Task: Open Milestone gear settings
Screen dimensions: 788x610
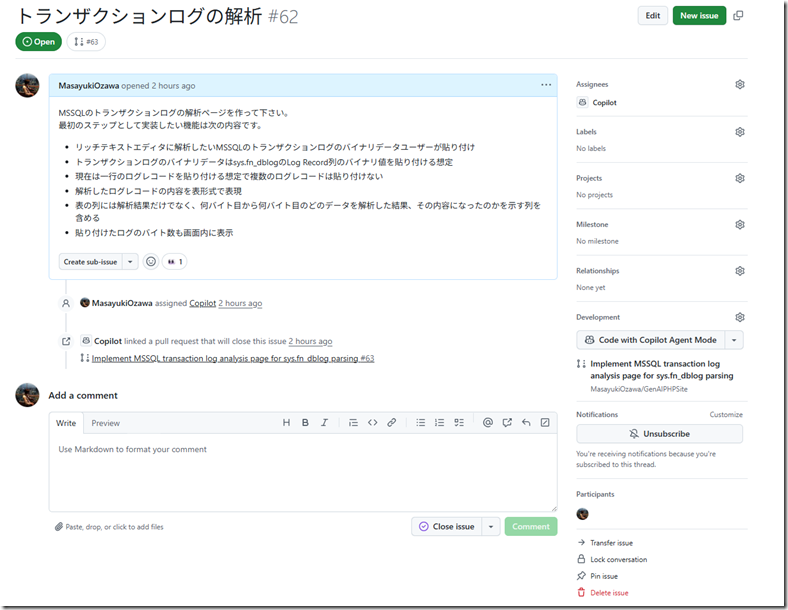Action: pos(740,225)
